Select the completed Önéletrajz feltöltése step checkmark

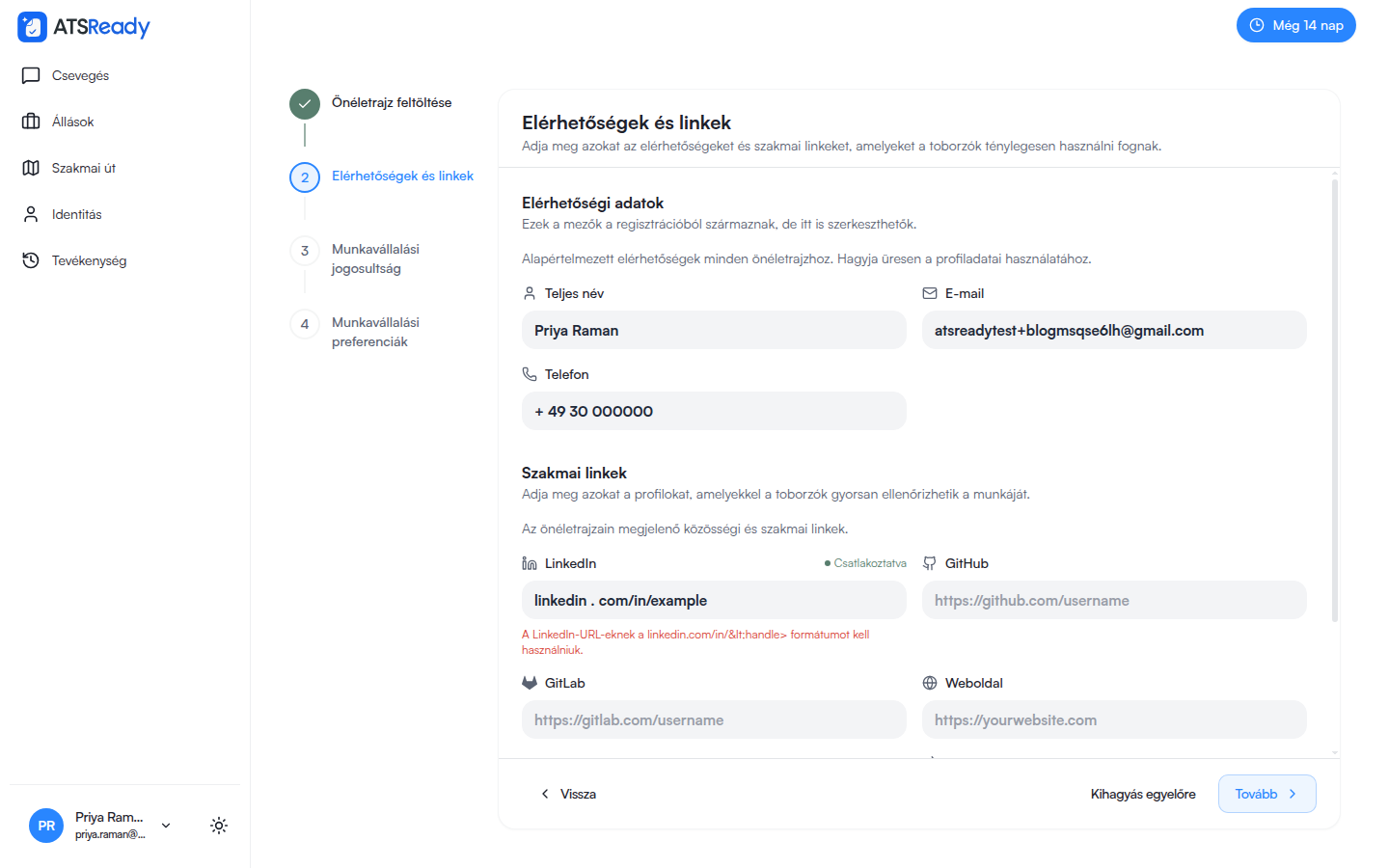(305, 104)
